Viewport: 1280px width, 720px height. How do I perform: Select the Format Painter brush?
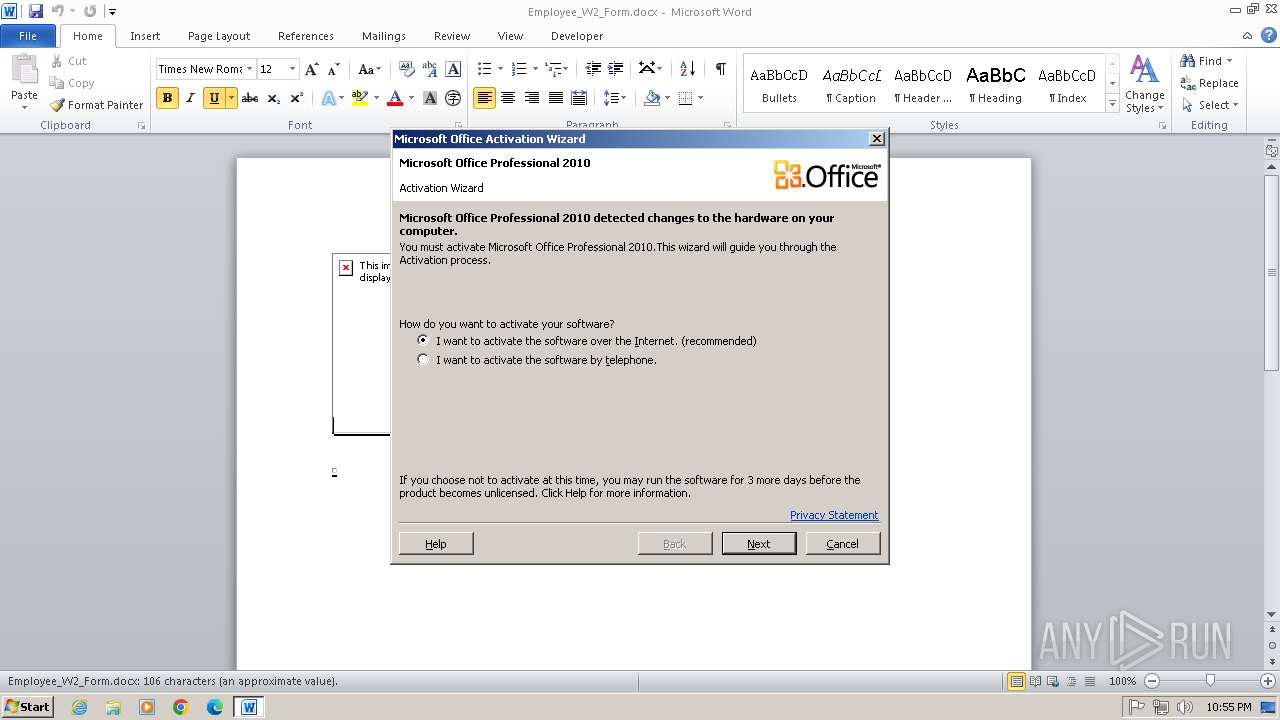coord(57,105)
